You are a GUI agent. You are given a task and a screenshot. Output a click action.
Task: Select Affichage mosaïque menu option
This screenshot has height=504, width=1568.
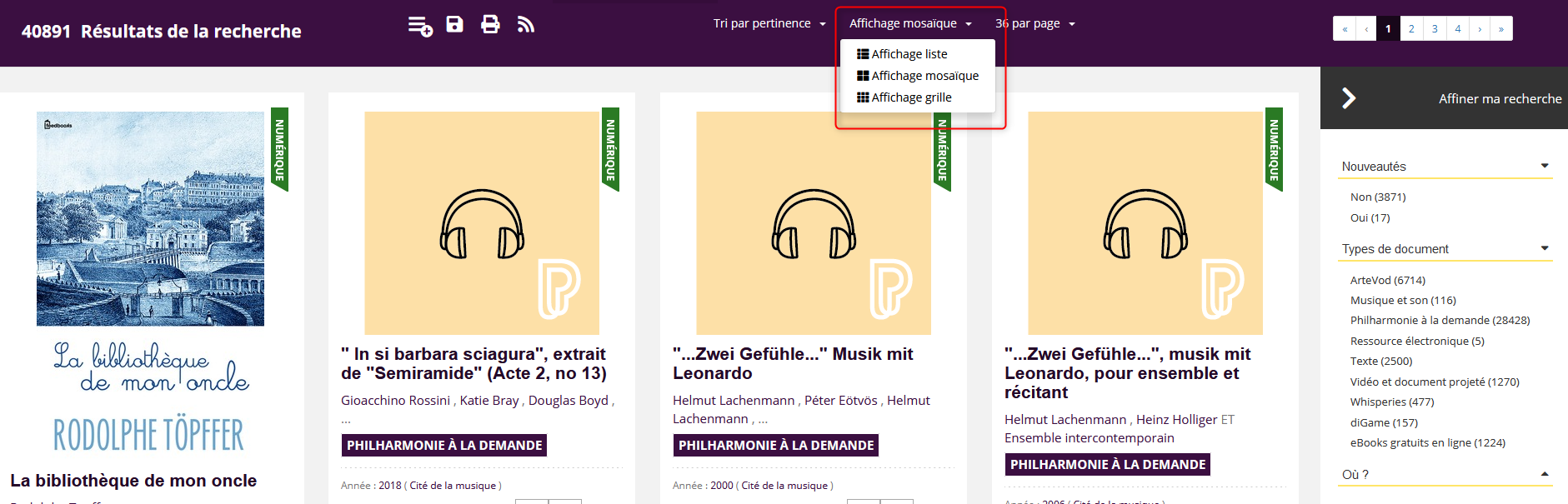click(x=924, y=76)
